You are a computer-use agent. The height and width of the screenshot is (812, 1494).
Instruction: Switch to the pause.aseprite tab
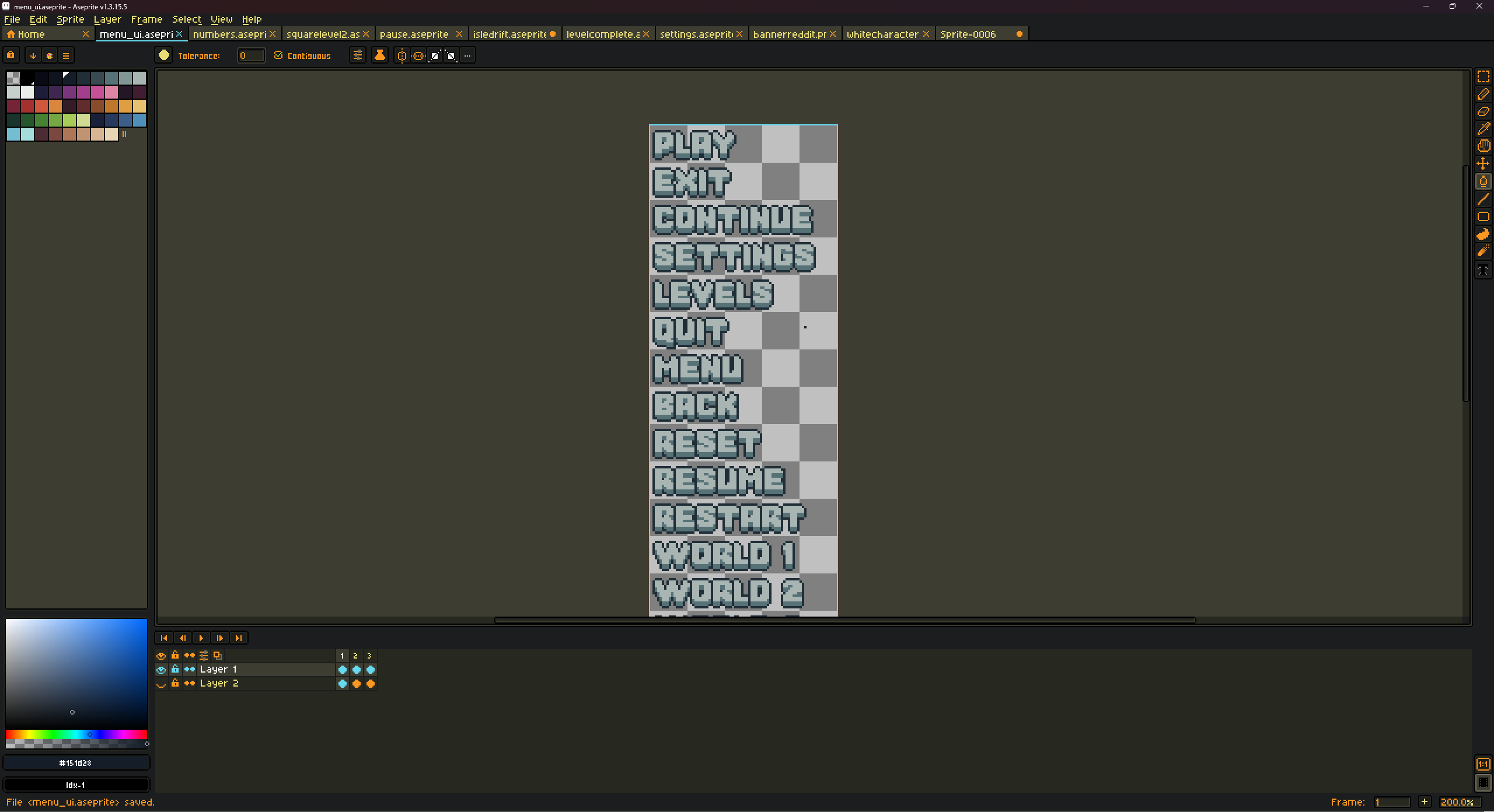tap(414, 34)
